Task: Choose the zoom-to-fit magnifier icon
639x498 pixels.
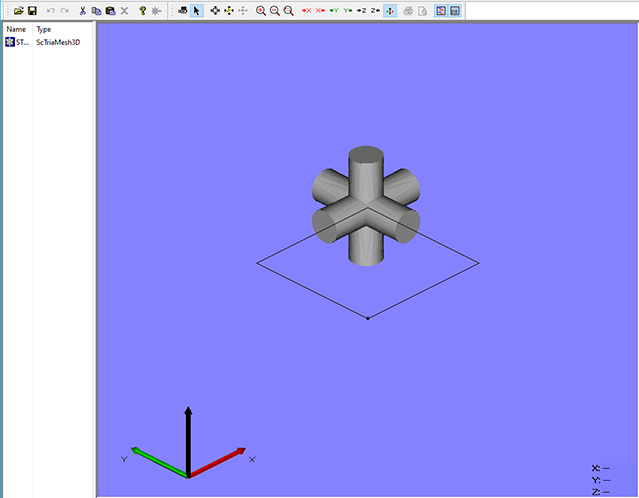Action: coord(289,10)
